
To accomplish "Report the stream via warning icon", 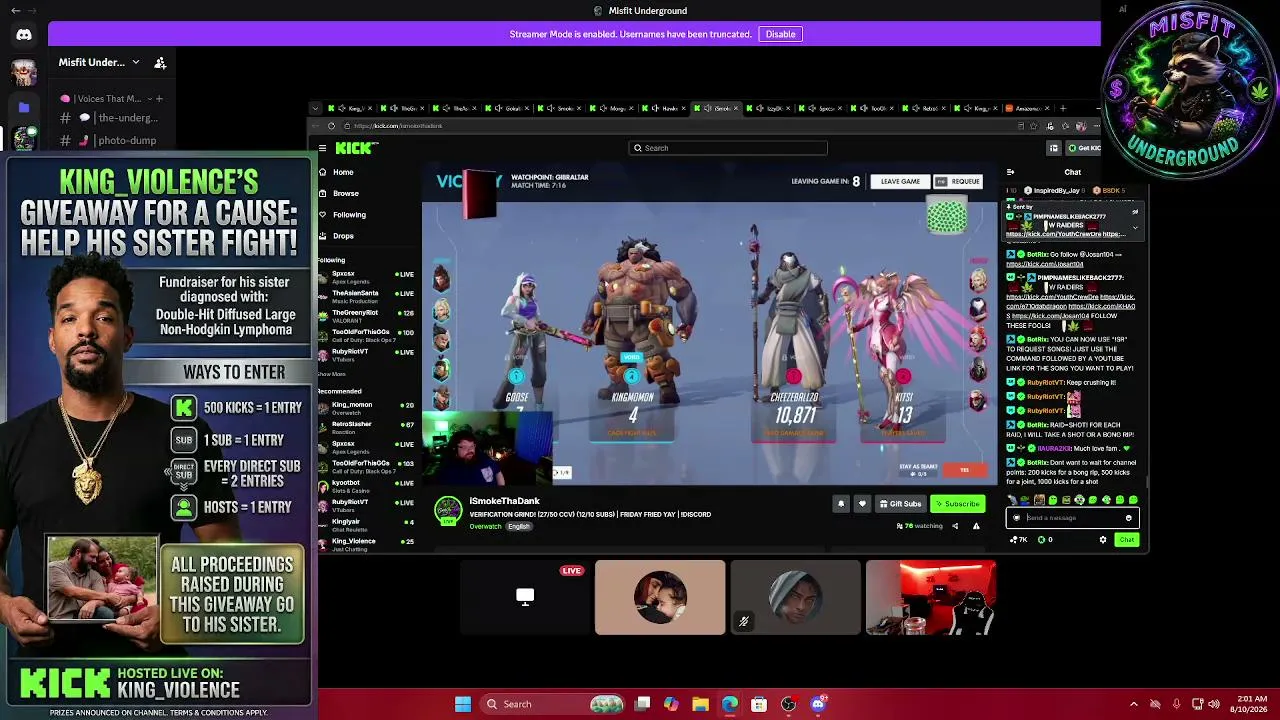I will pos(976,526).
